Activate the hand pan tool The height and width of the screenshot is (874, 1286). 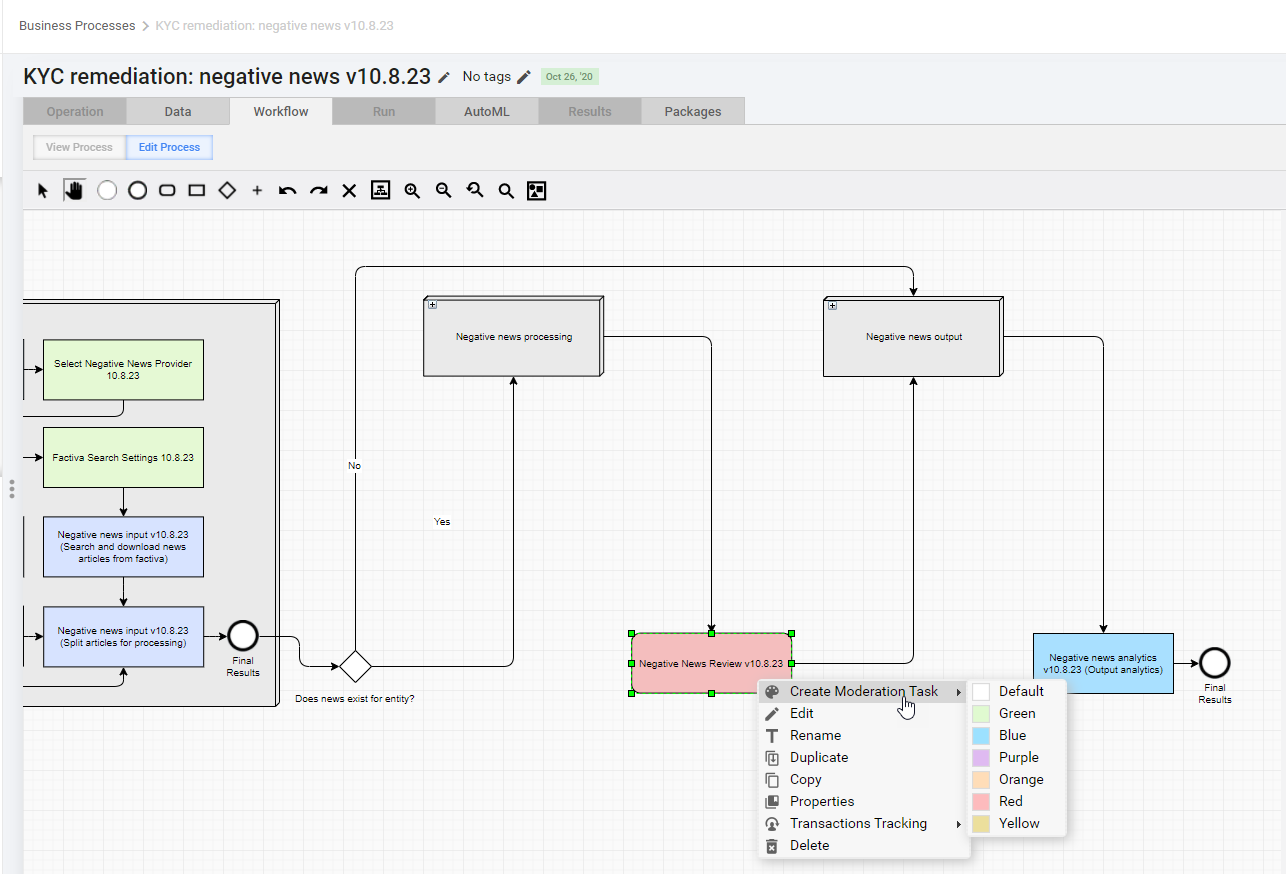point(73,190)
